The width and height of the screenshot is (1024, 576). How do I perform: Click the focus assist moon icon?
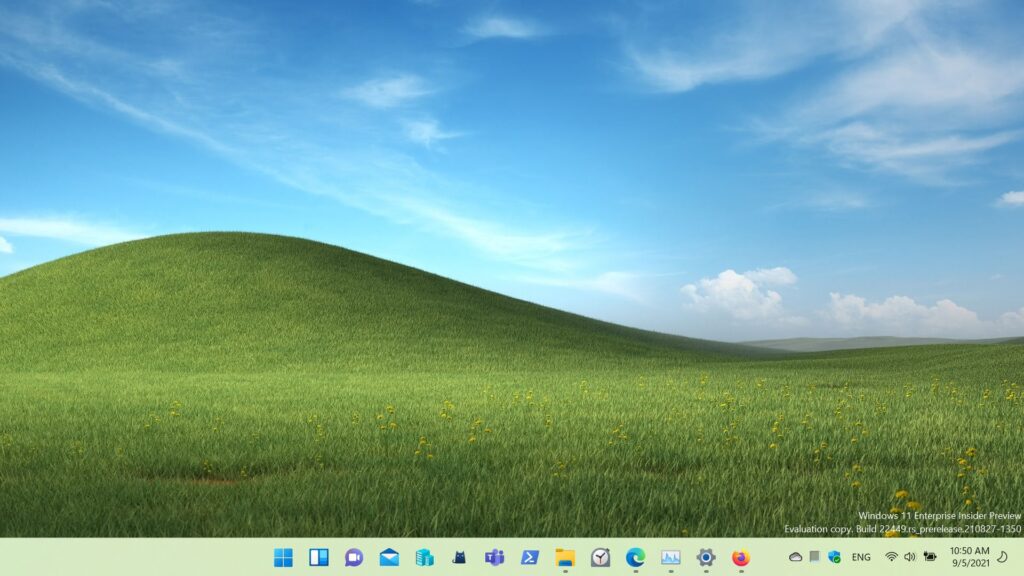[1003, 557]
